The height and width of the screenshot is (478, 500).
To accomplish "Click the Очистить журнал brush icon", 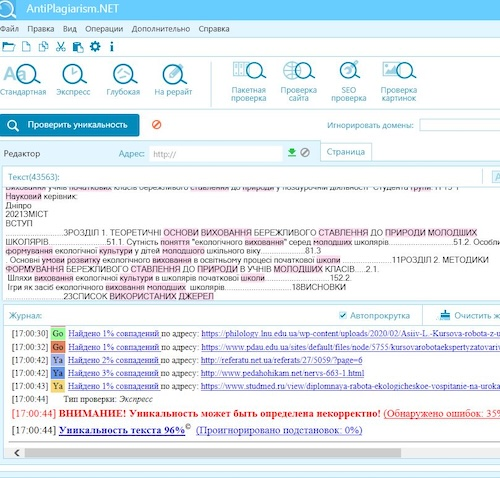I will point(445,315).
